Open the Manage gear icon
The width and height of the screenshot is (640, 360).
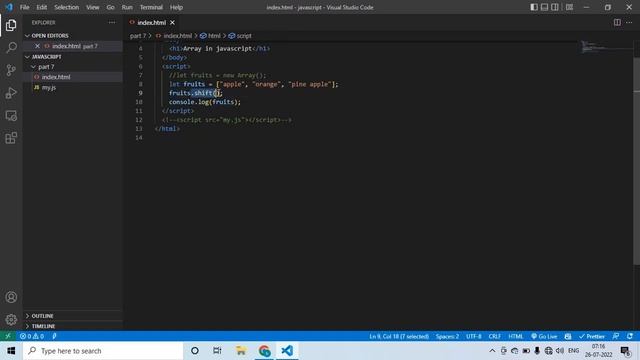click(11, 319)
